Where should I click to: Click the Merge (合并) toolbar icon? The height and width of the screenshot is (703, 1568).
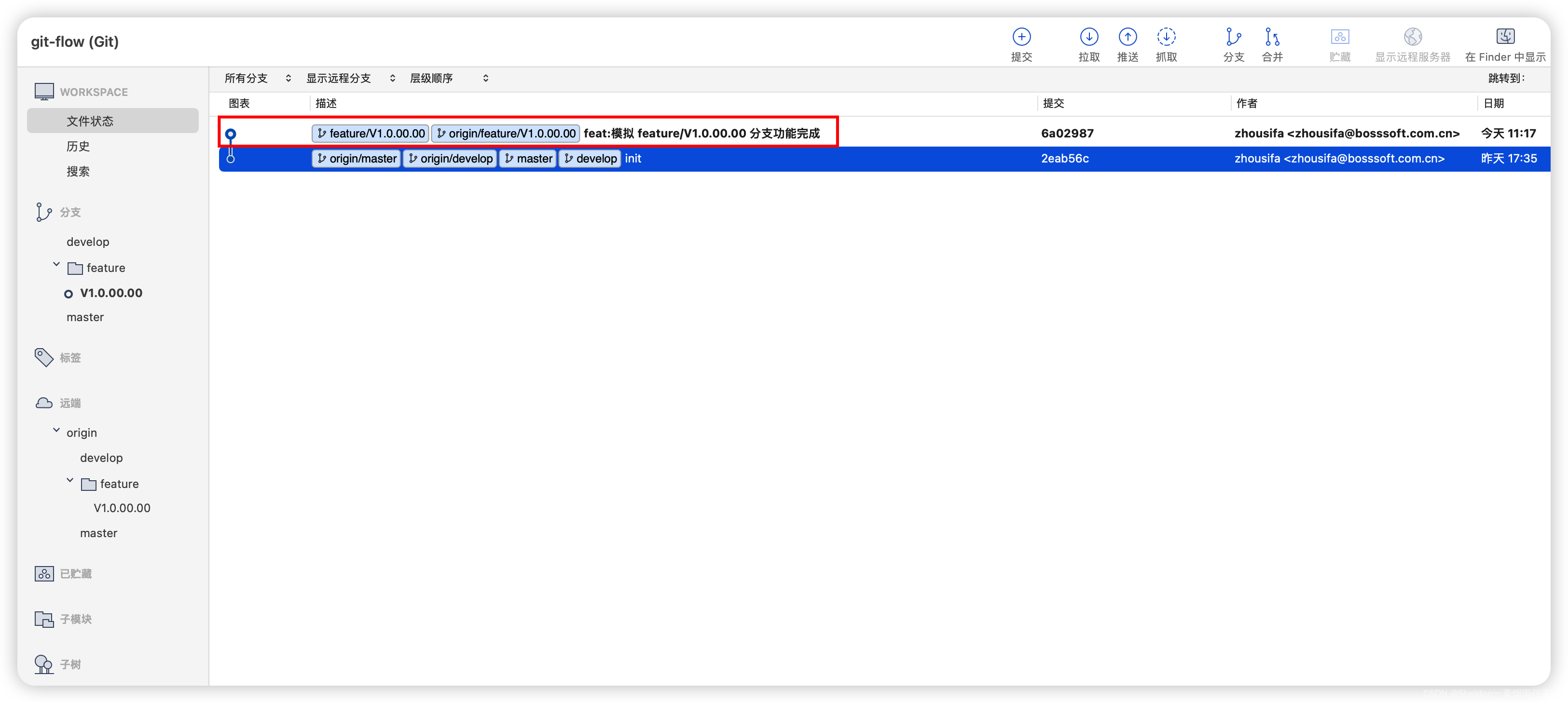pos(1272,37)
